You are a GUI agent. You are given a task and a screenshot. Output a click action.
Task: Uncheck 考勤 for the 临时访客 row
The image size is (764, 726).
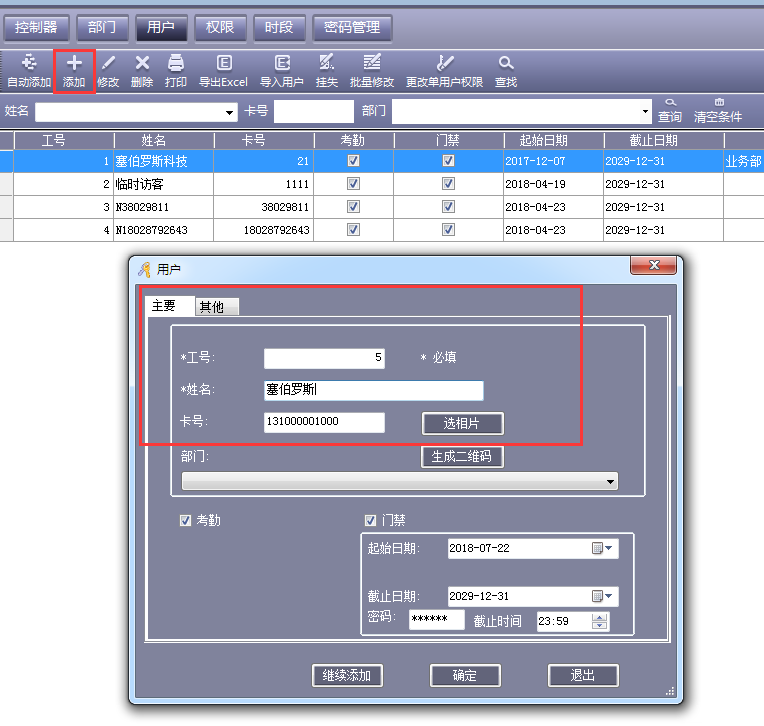353,184
